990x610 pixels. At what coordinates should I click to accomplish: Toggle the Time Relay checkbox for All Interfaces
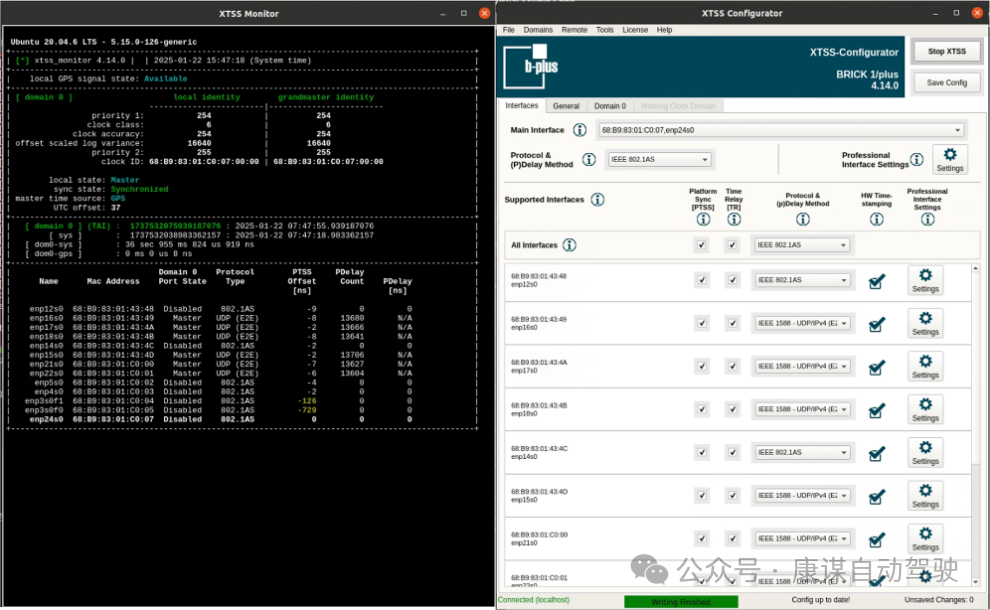click(x=732, y=245)
